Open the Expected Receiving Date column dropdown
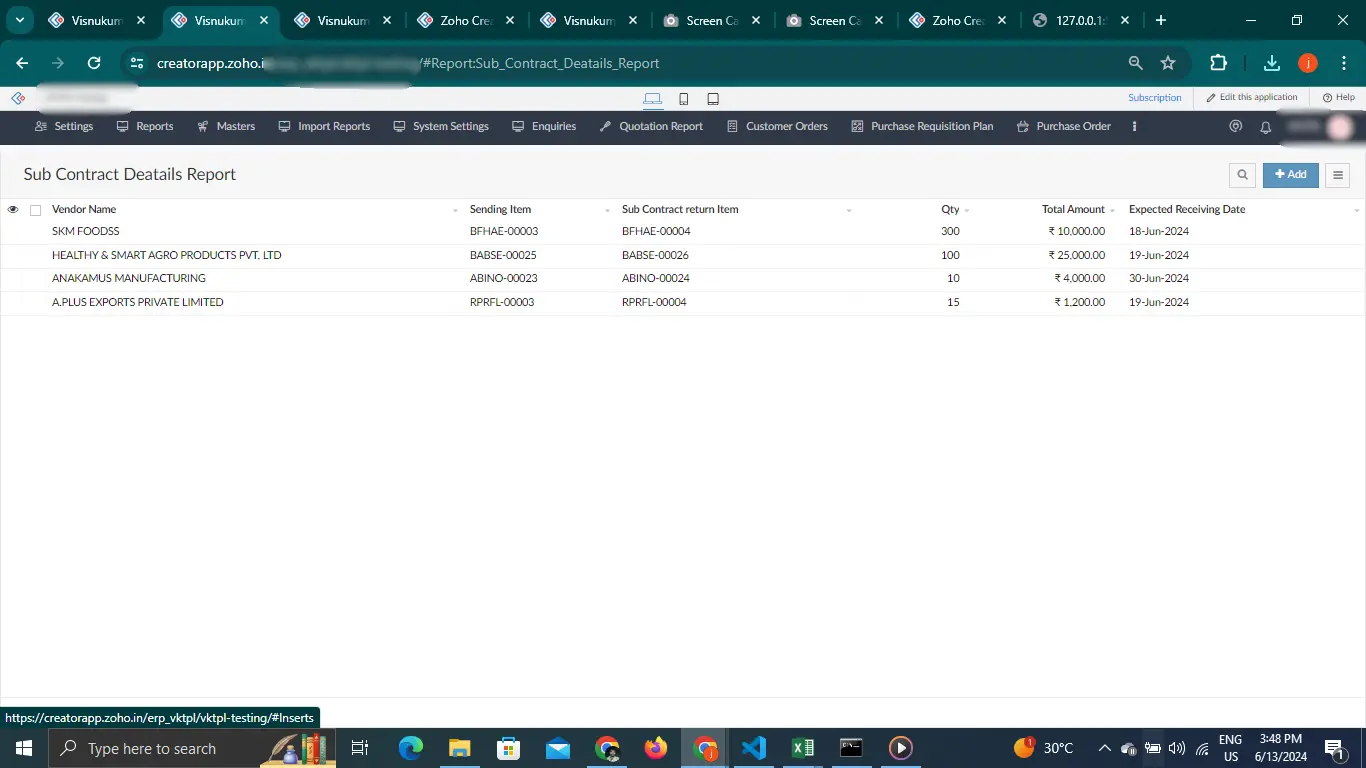 pos(1356,211)
